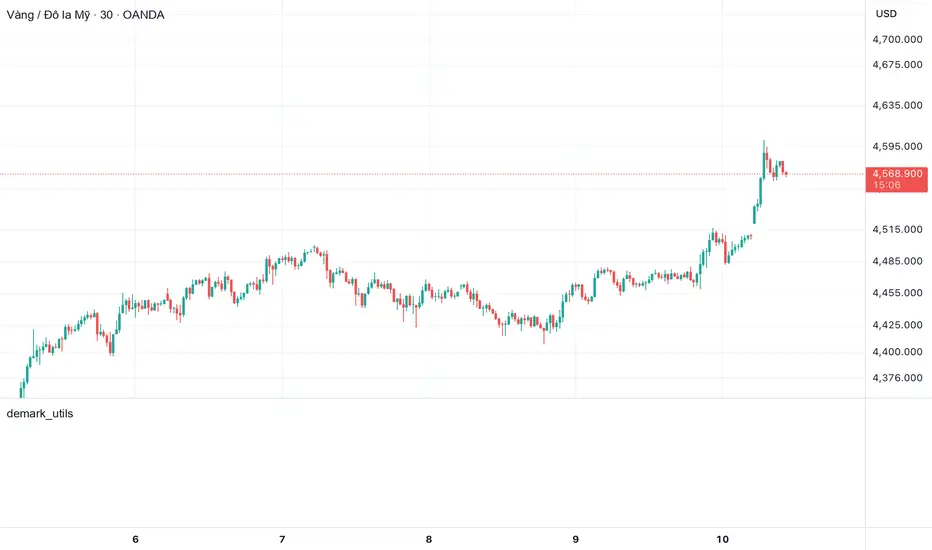This screenshot has width=932, height=550.
Task: Select the 4,515.000 price axis label
Action: [898, 230]
